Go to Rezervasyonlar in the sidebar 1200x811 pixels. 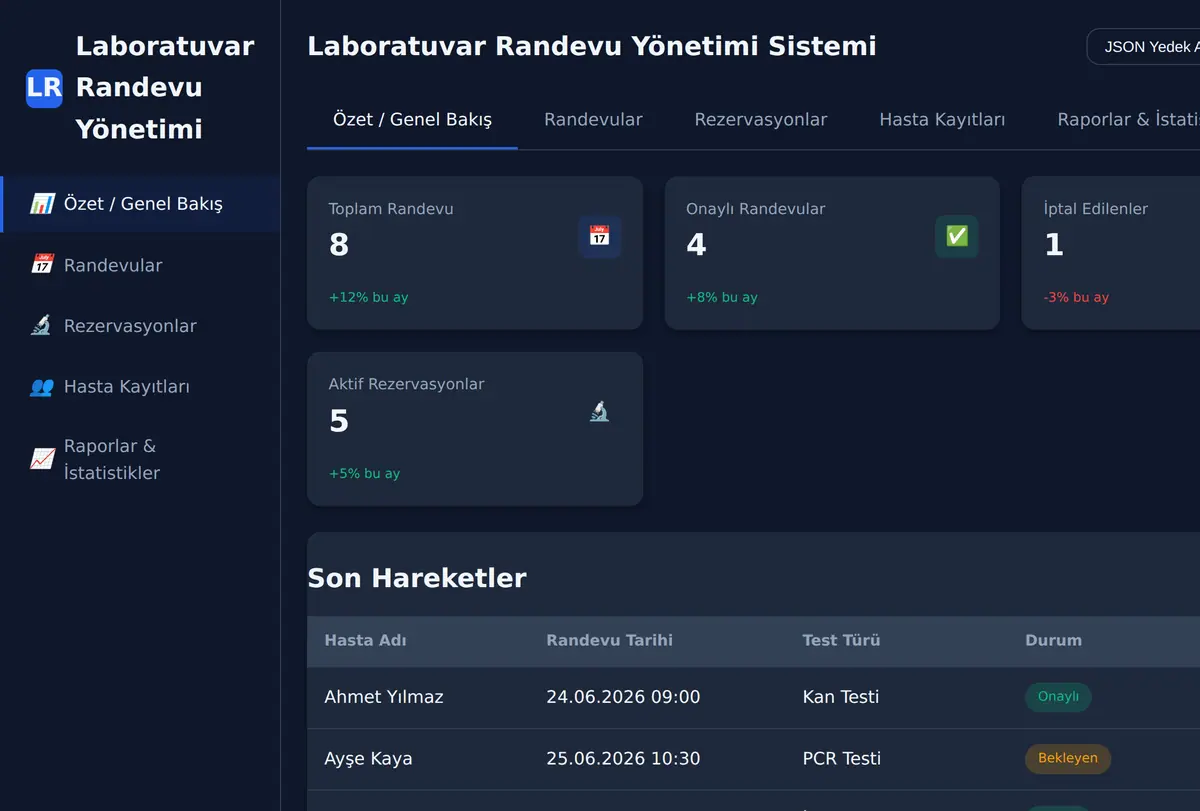(x=141, y=326)
